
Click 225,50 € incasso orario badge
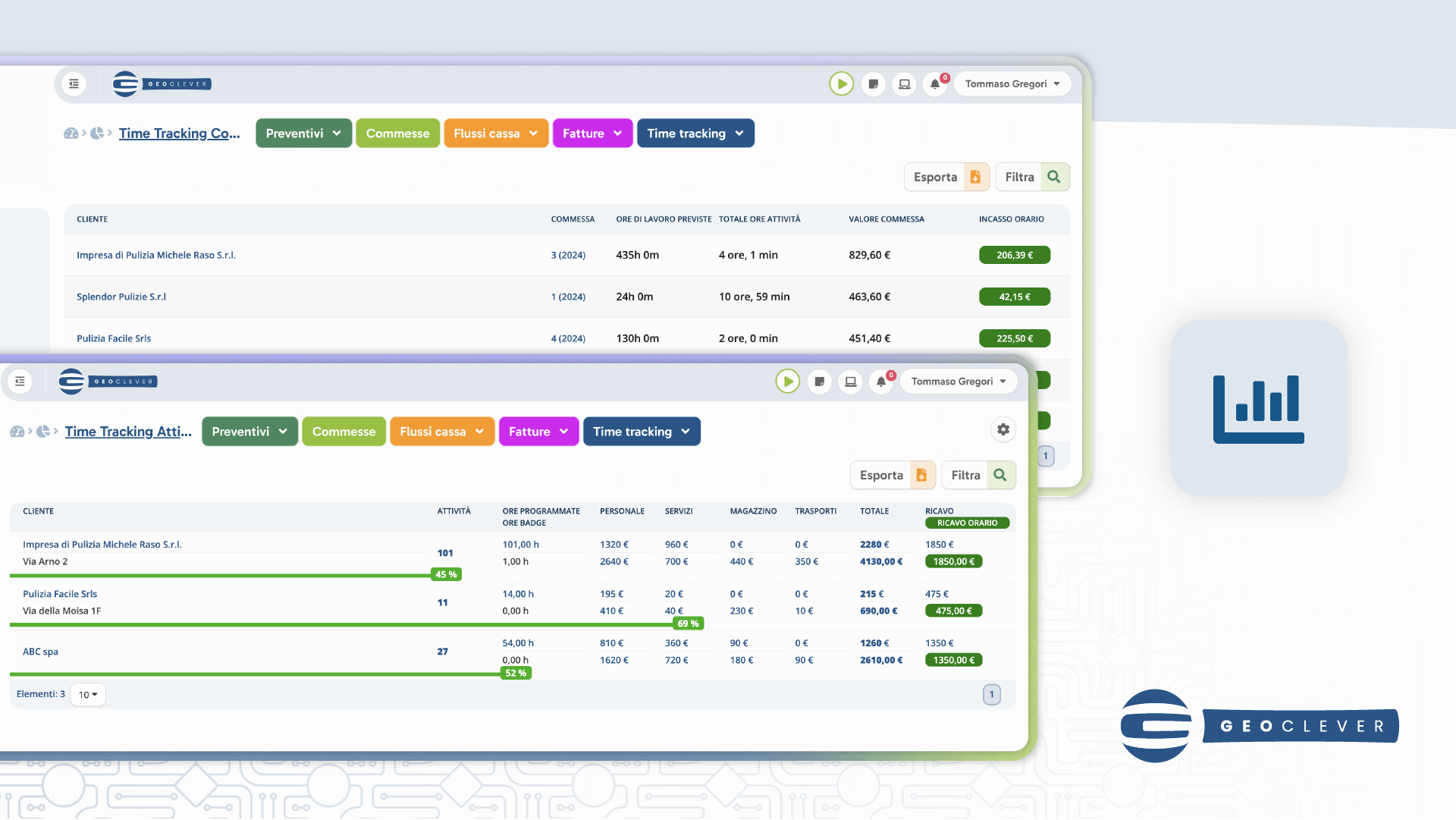point(1015,339)
